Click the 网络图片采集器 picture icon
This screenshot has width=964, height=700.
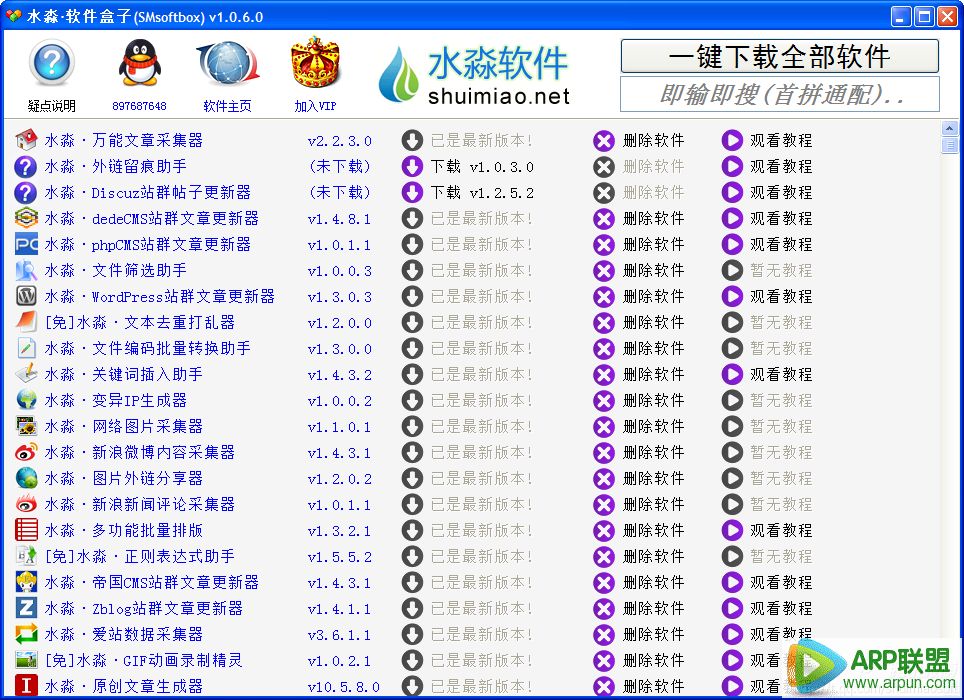[x=26, y=426]
